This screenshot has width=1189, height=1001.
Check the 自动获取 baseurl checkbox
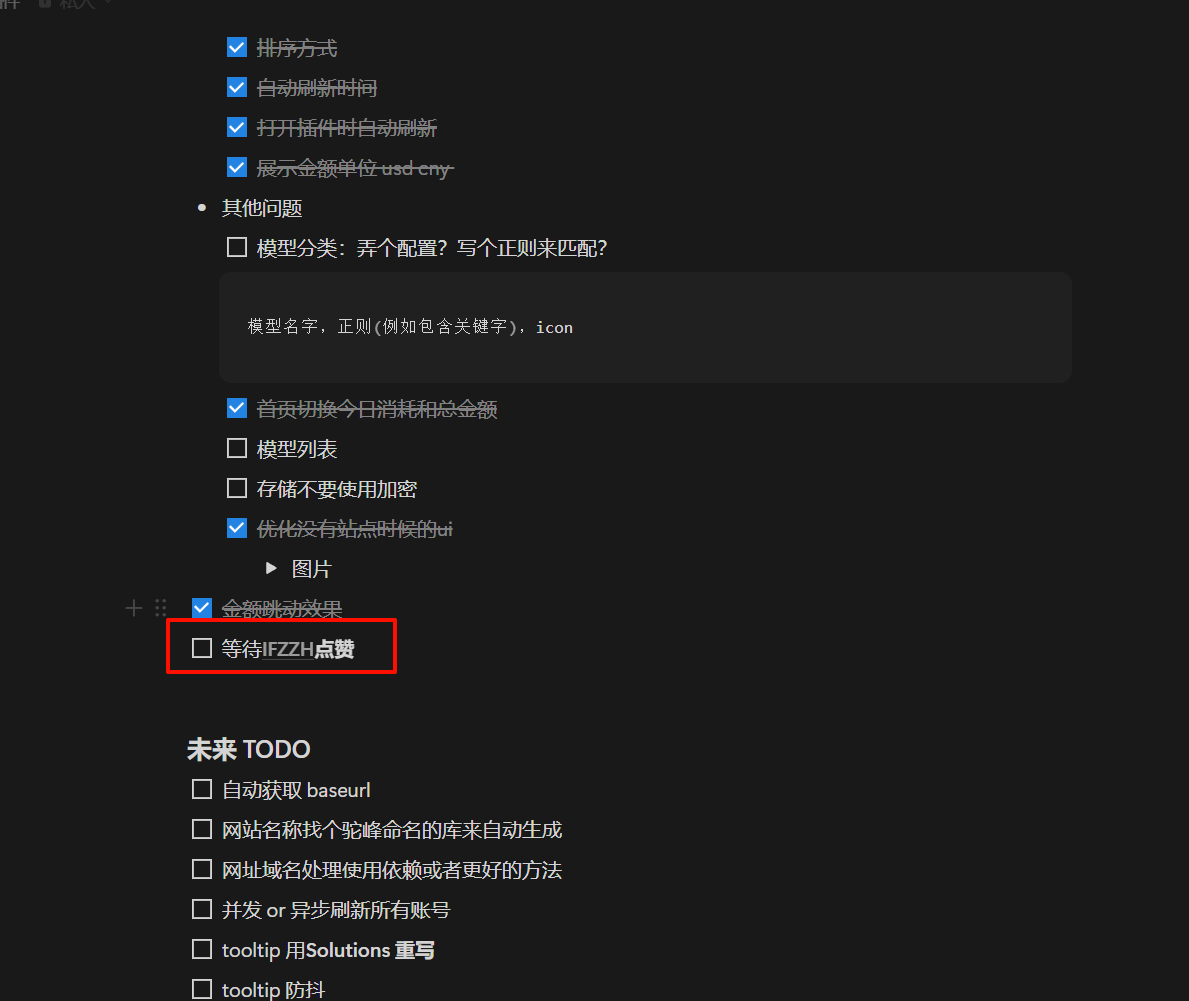tap(202, 789)
